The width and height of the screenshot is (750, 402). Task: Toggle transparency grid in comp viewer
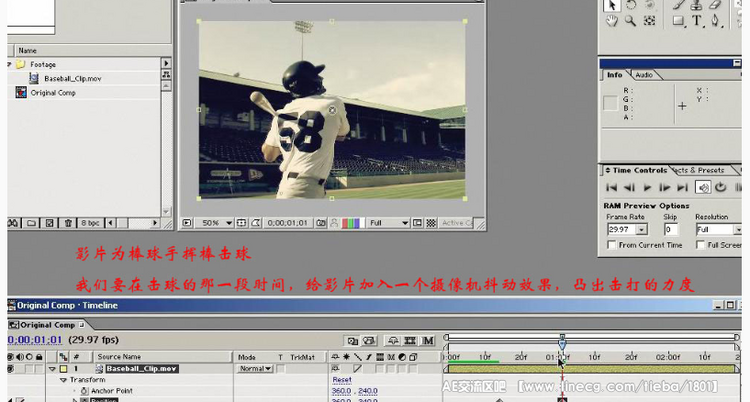coord(431,223)
